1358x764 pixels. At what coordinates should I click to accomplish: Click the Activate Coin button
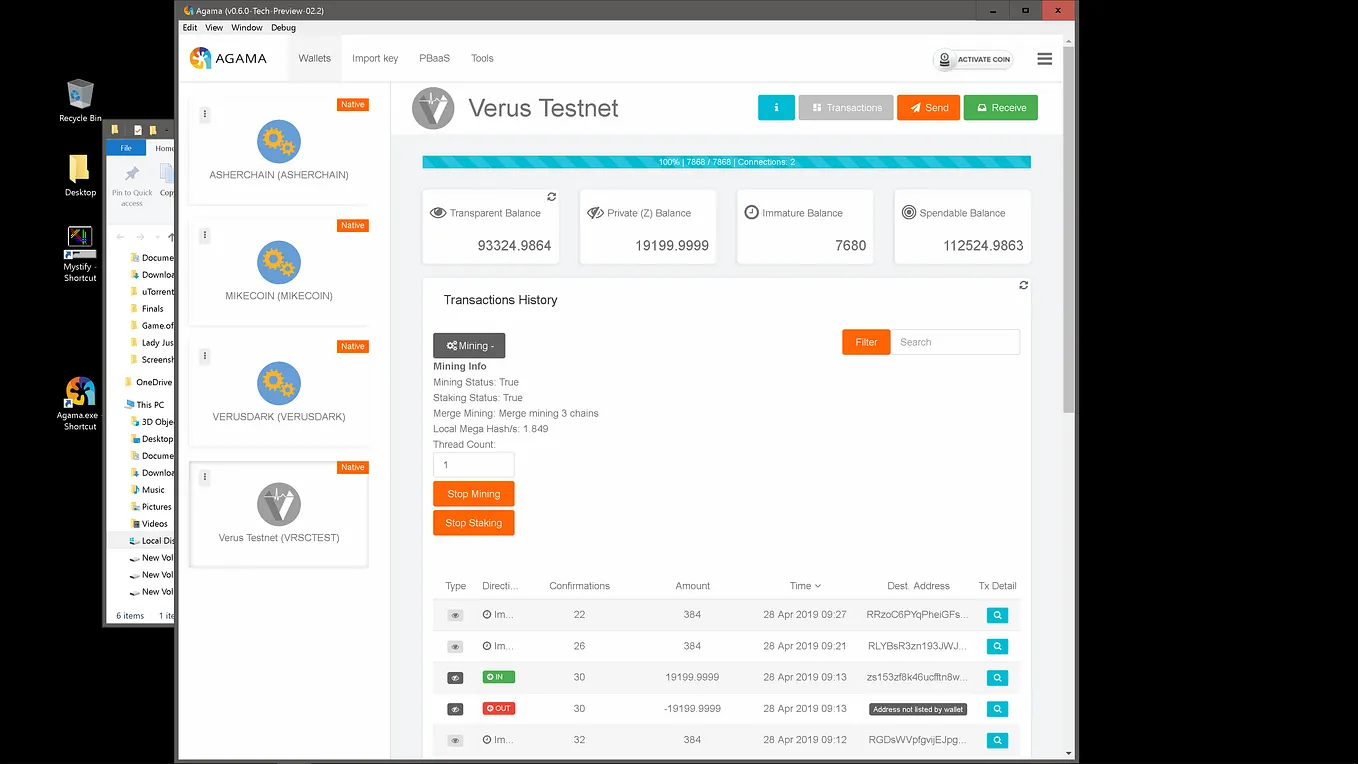[973, 59]
